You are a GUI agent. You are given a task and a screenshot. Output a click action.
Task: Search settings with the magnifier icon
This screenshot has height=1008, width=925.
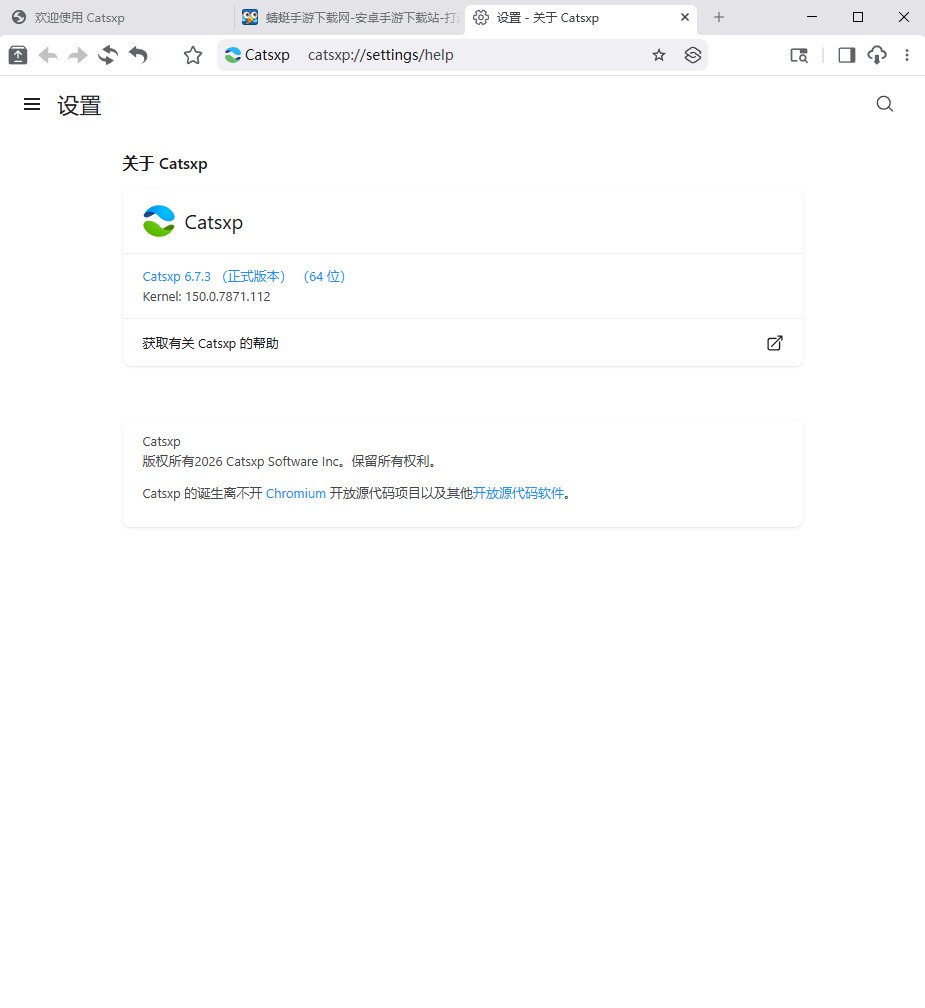(885, 104)
